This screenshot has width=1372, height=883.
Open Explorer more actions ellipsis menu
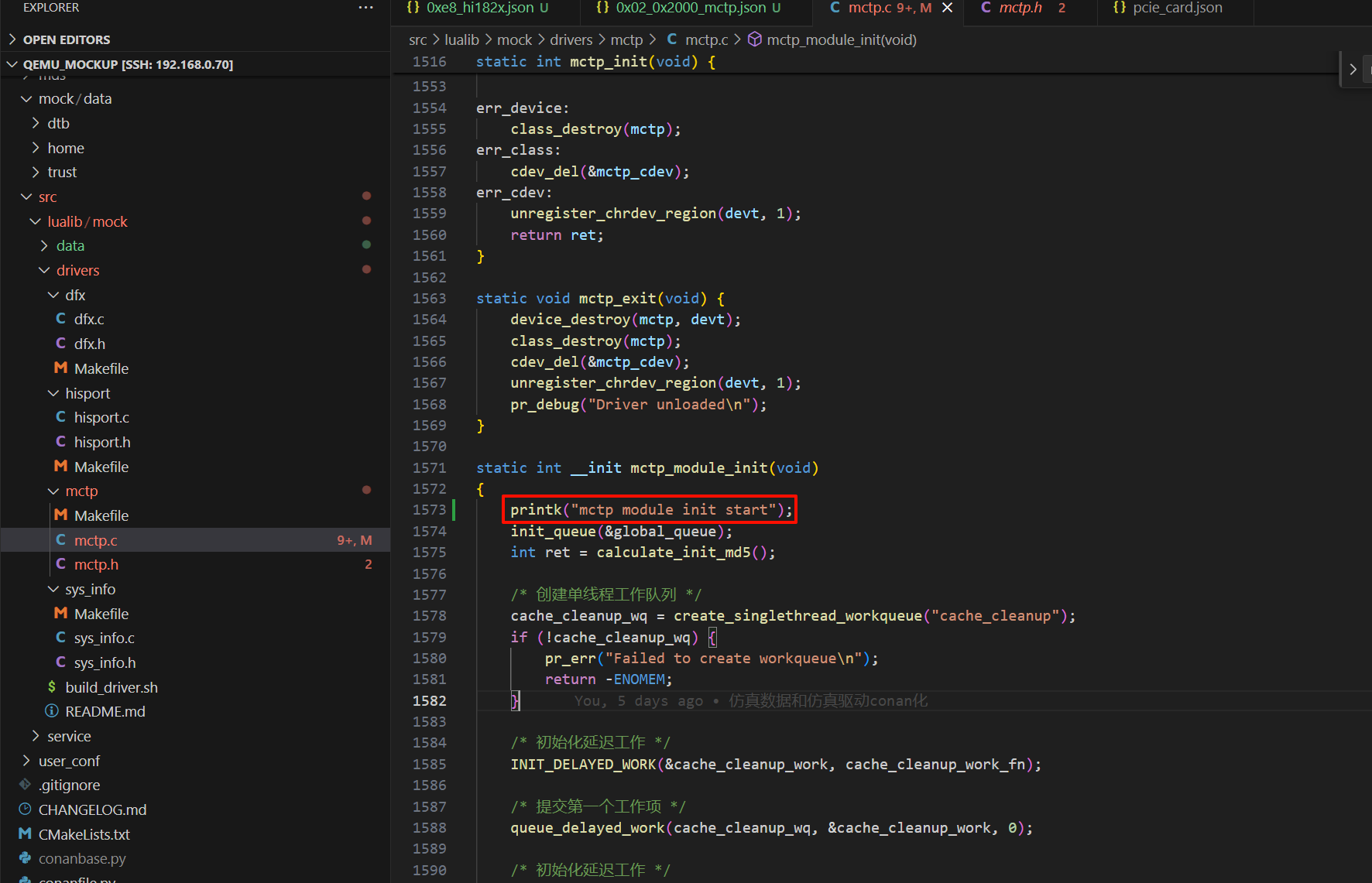click(x=365, y=8)
